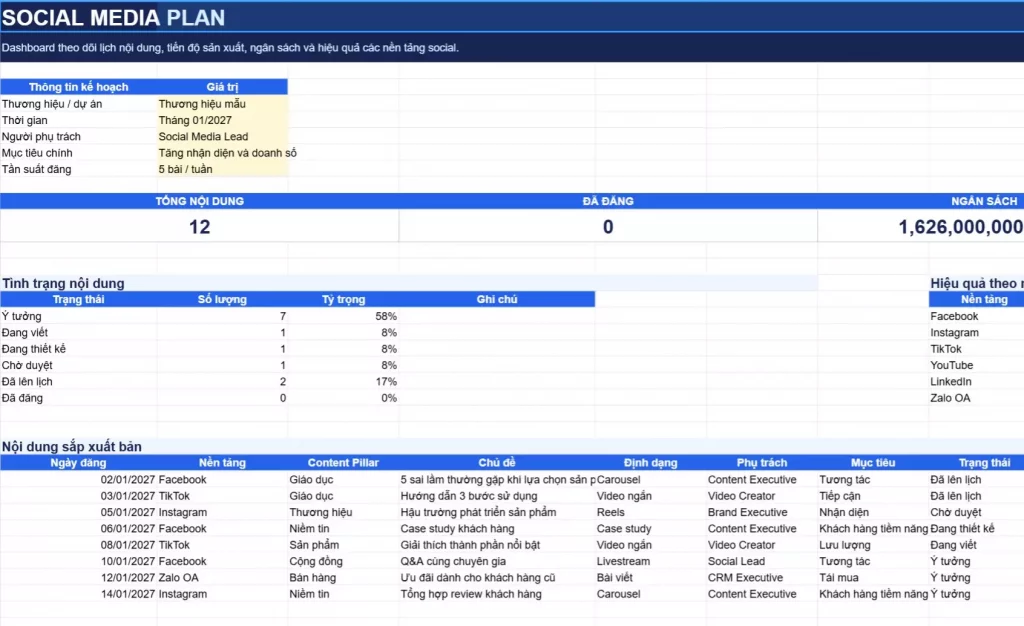Click the 'Tình trạng nội dung' section title

pos(63,283)
